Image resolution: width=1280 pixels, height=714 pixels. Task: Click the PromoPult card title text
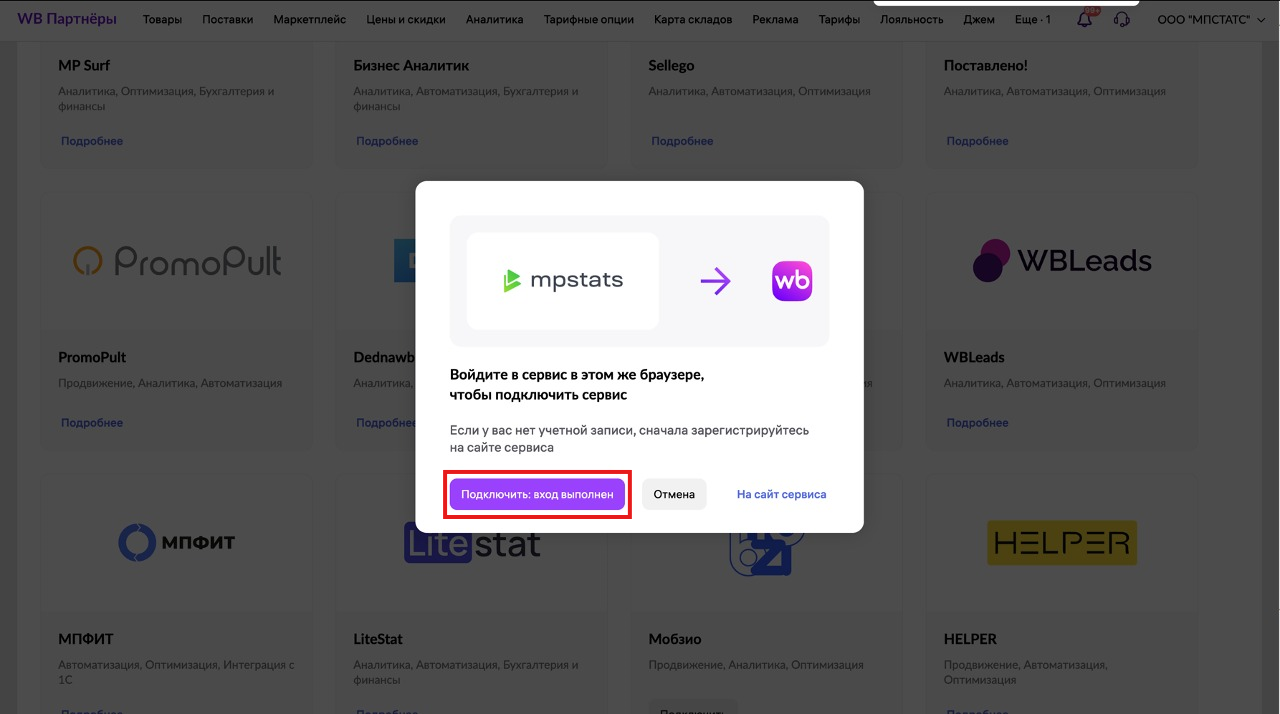(92, 357)
